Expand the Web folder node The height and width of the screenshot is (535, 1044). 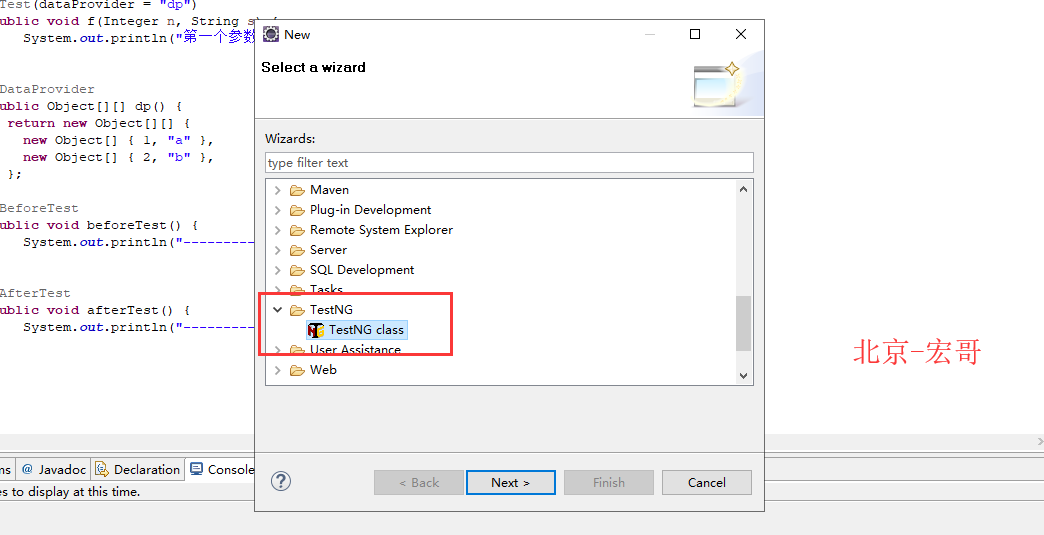pyautogui.click(x=278, y=370)
